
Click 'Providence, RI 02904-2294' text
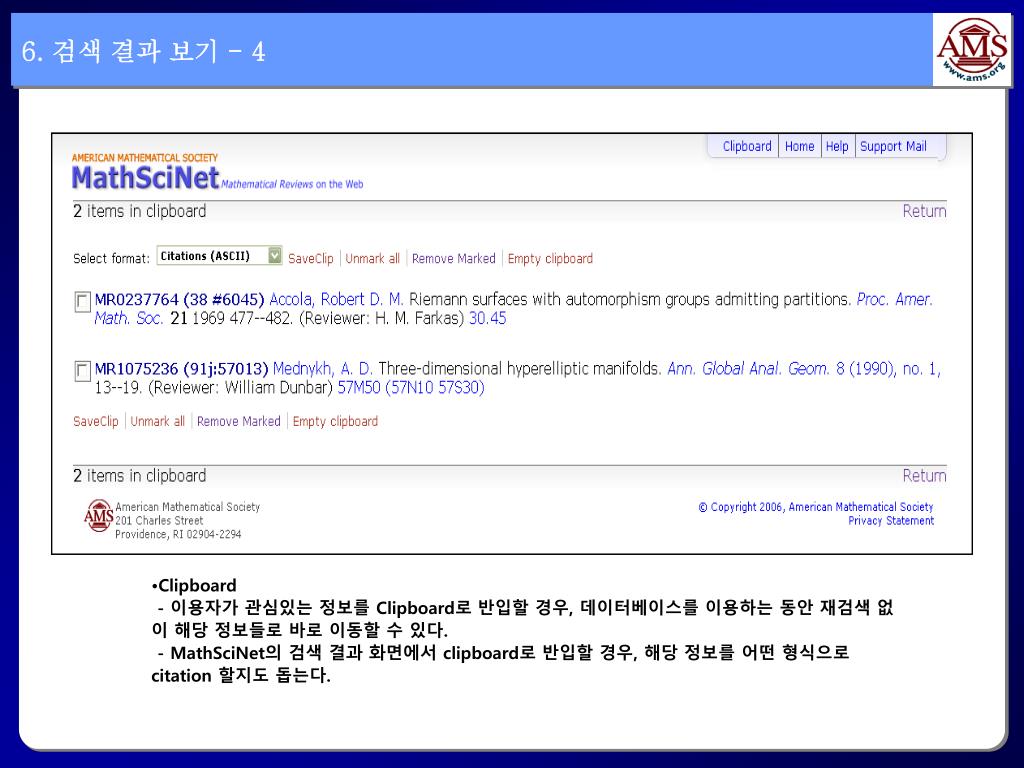[178, 534]
